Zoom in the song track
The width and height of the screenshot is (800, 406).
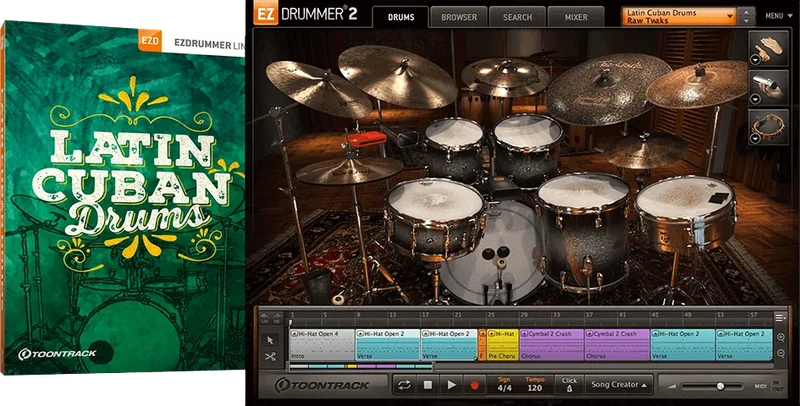pos(781,337)
